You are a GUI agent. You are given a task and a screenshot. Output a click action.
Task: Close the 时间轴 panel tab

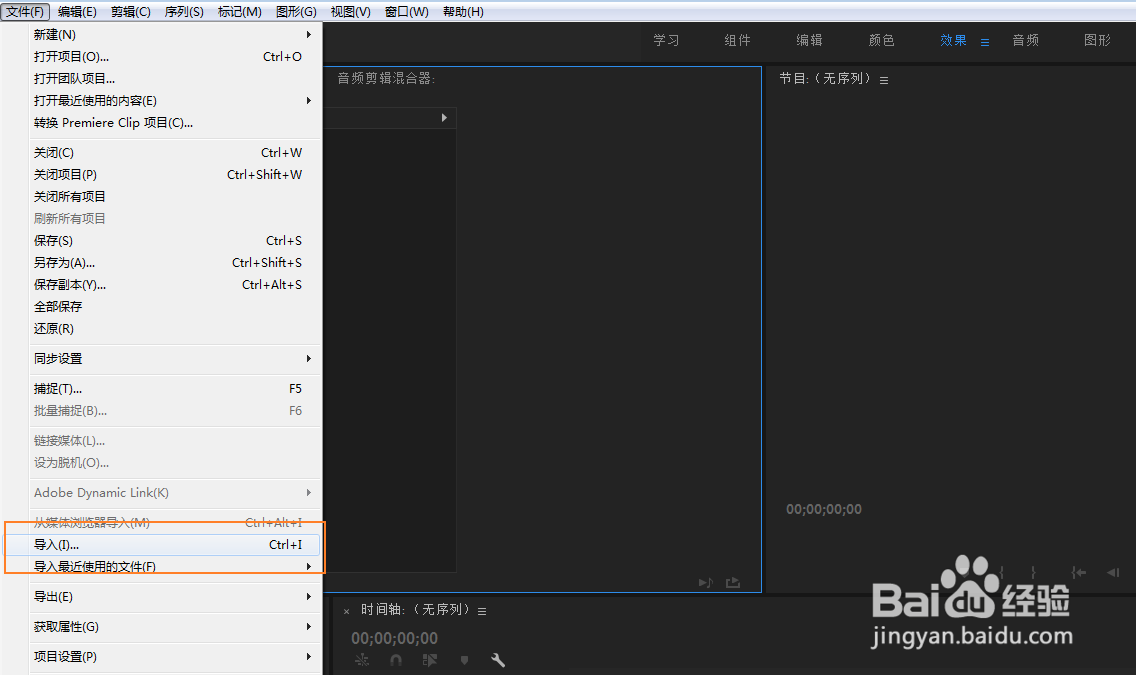(346, 611)
